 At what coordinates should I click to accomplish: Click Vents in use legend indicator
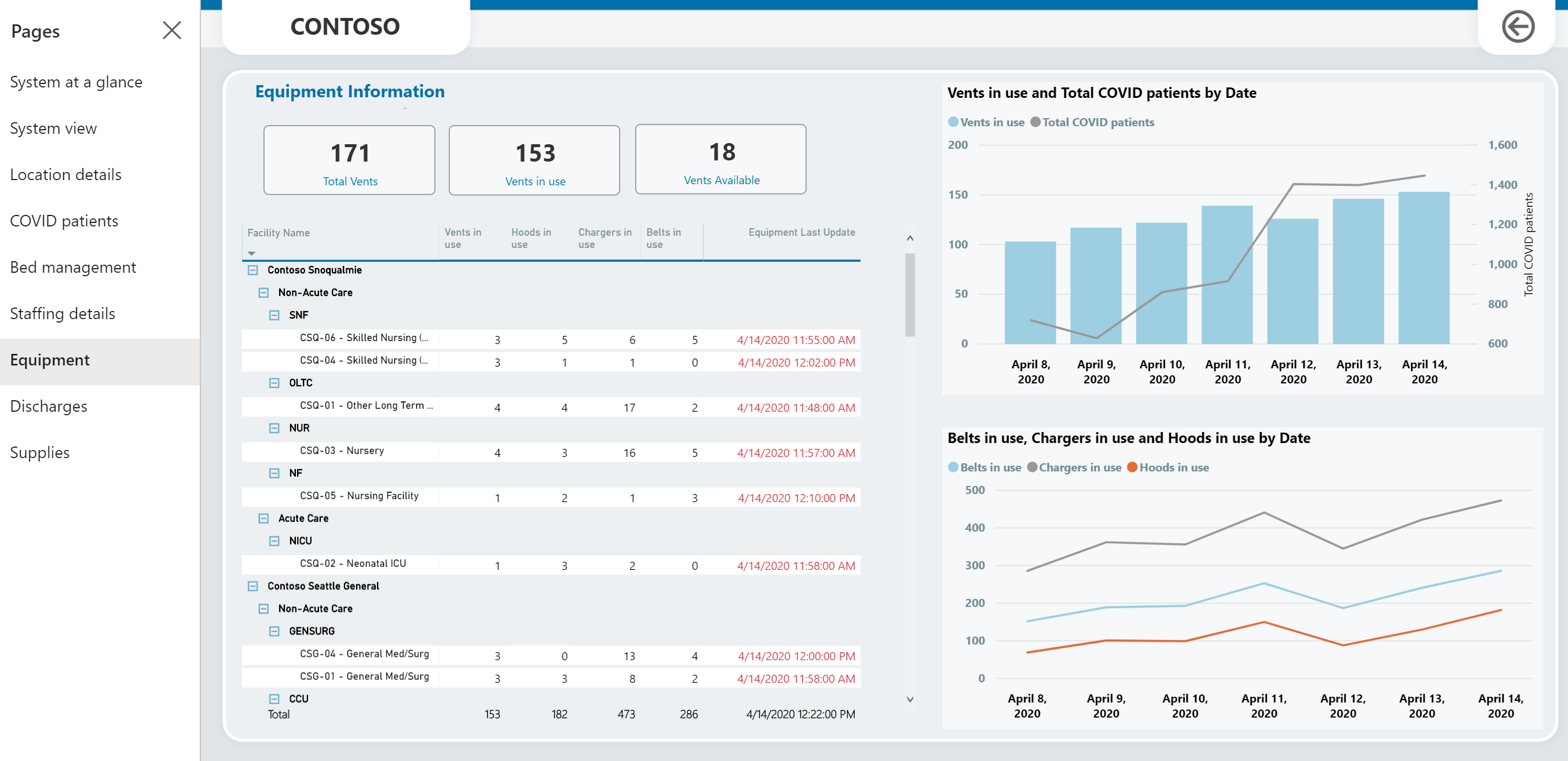click(x=954, y=122)
